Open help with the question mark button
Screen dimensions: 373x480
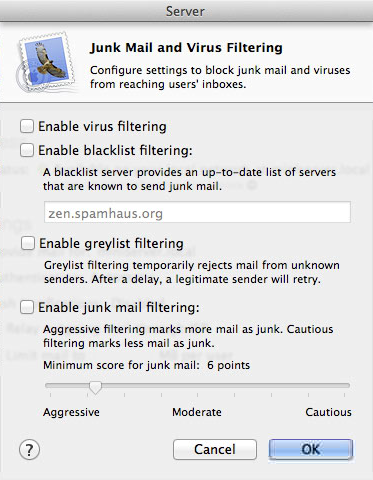[29, 450]
